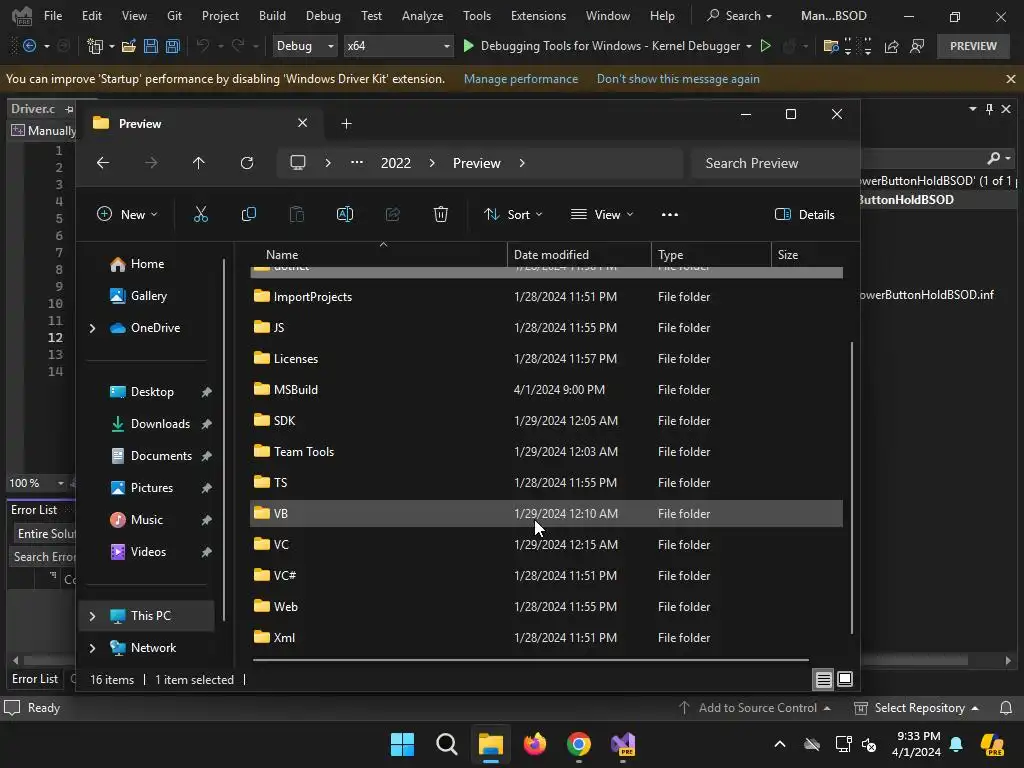Expand OneDrive in navigation pane
Screen dimensions: 1024x768
[93, 328]
